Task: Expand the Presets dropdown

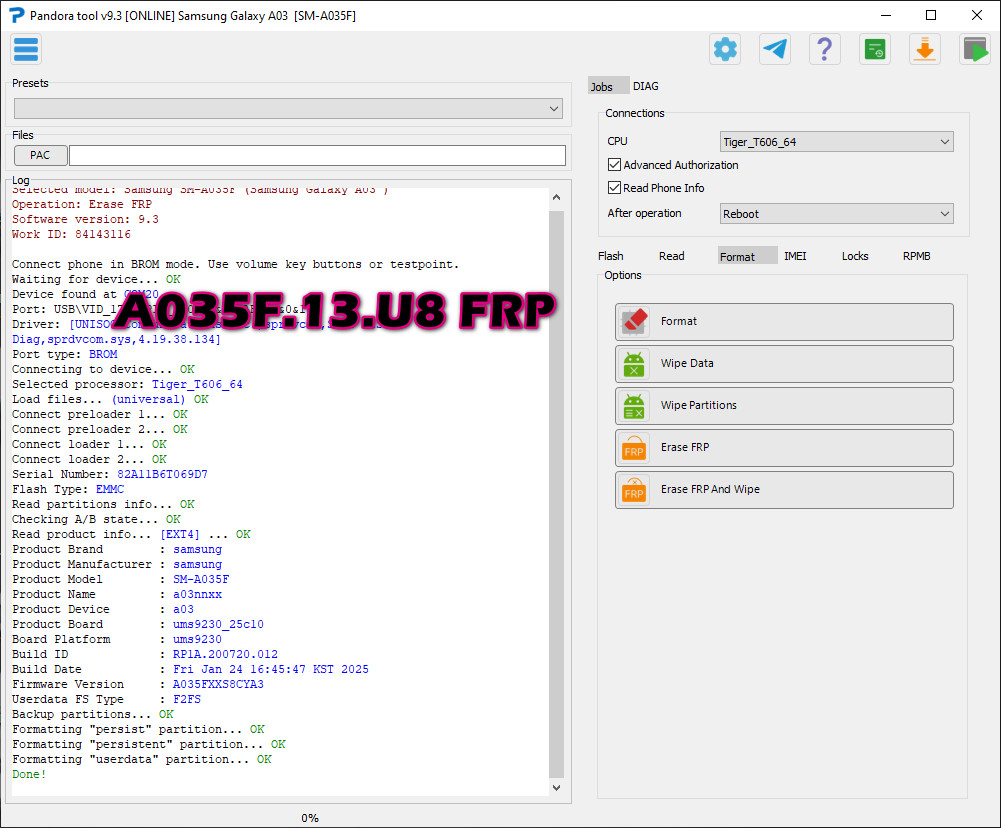Action: pyautogui.click(x=288, y=109)
